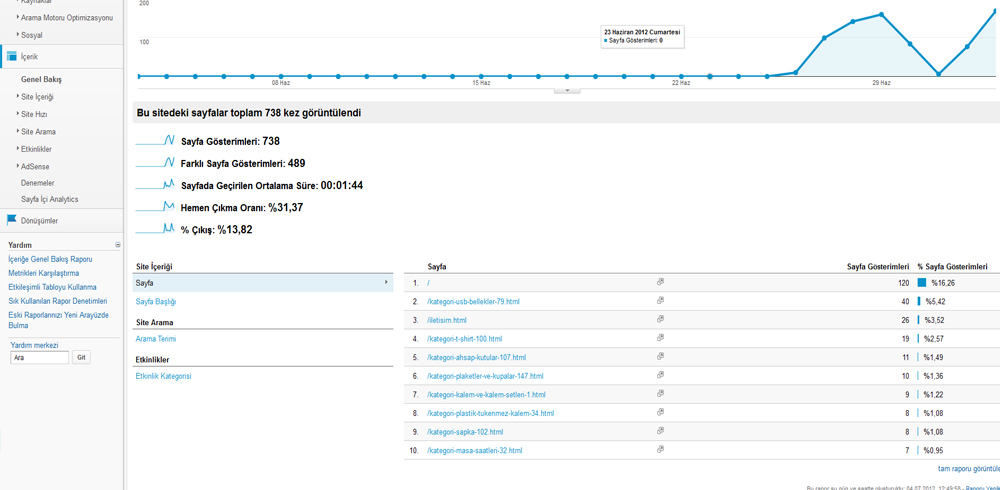Open Etkileşimli Tabloyu Kullanma help link
Viewport: 1000px width, 490px height.
point(52,287)
